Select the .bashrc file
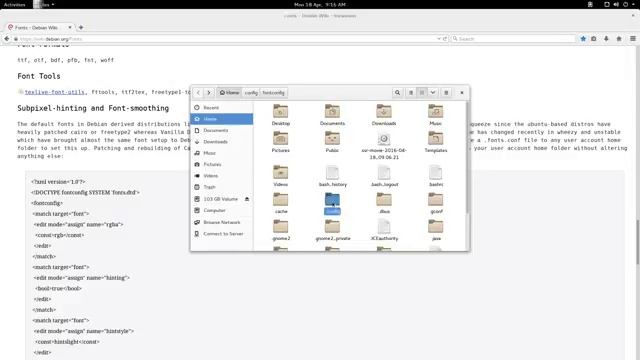The image size is (640, 360). (436, 172)
